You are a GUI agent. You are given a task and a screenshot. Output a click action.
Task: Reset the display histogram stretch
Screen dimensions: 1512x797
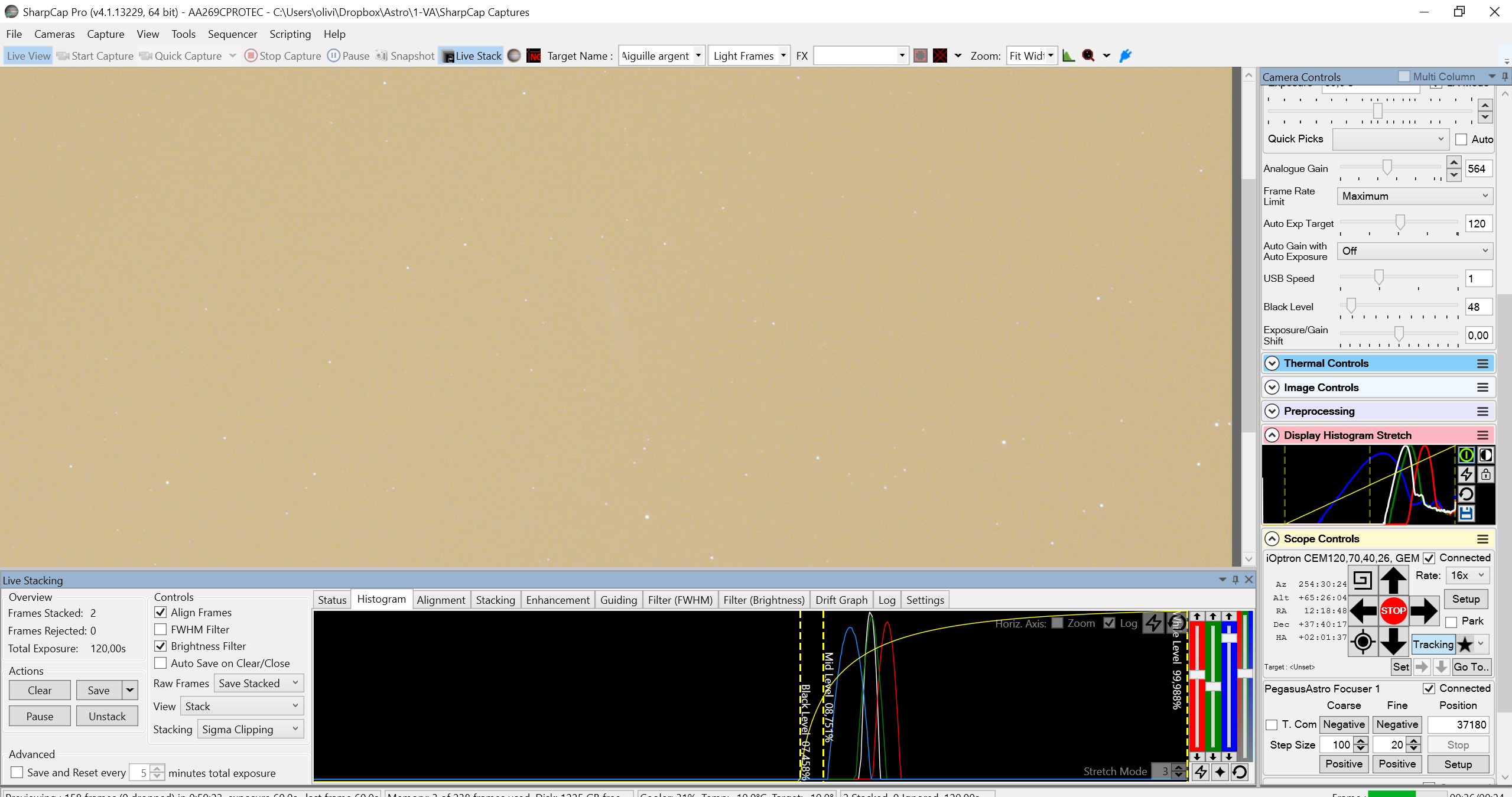coord(1466,494)
